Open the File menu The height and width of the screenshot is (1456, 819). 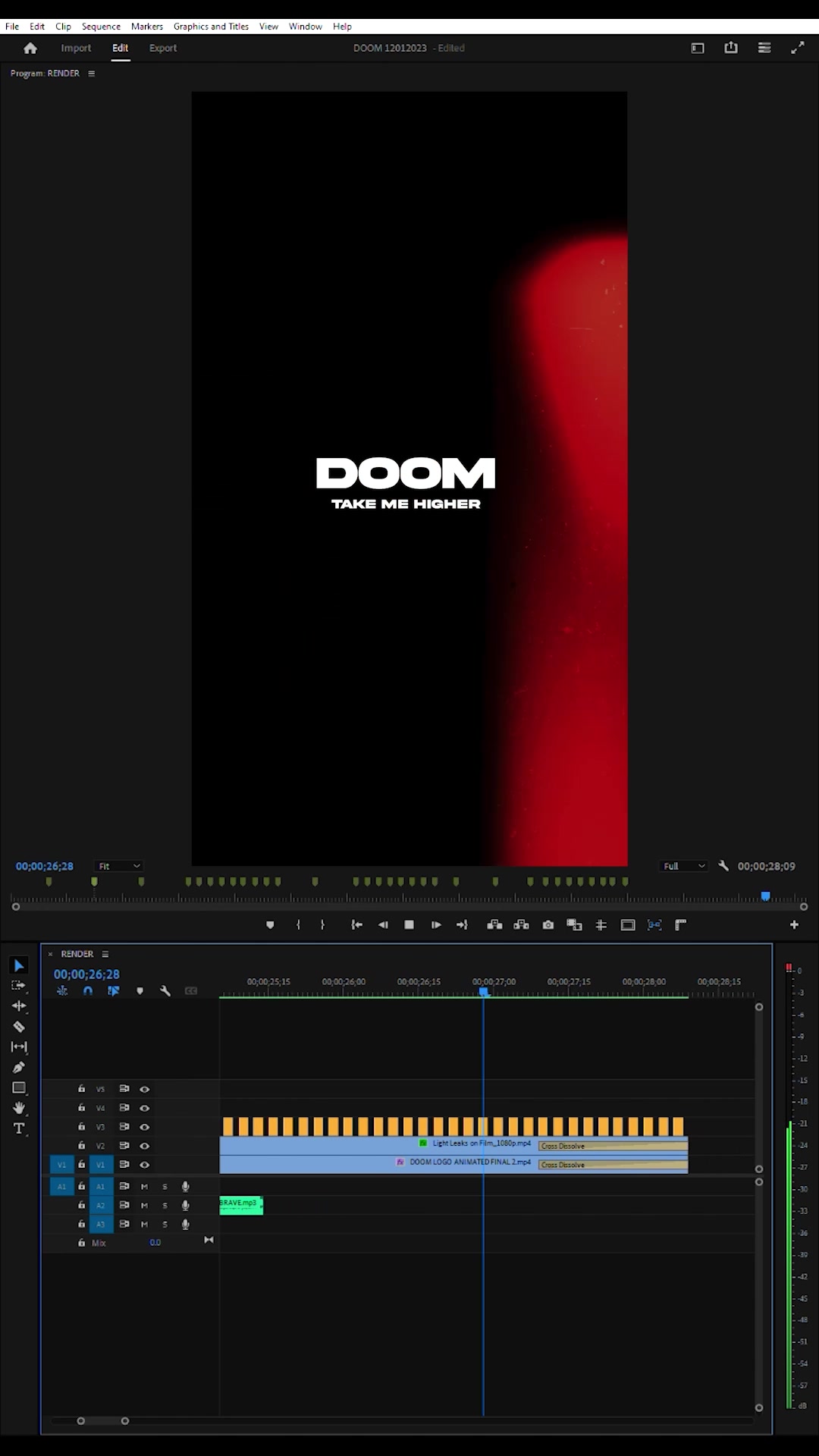12,27
